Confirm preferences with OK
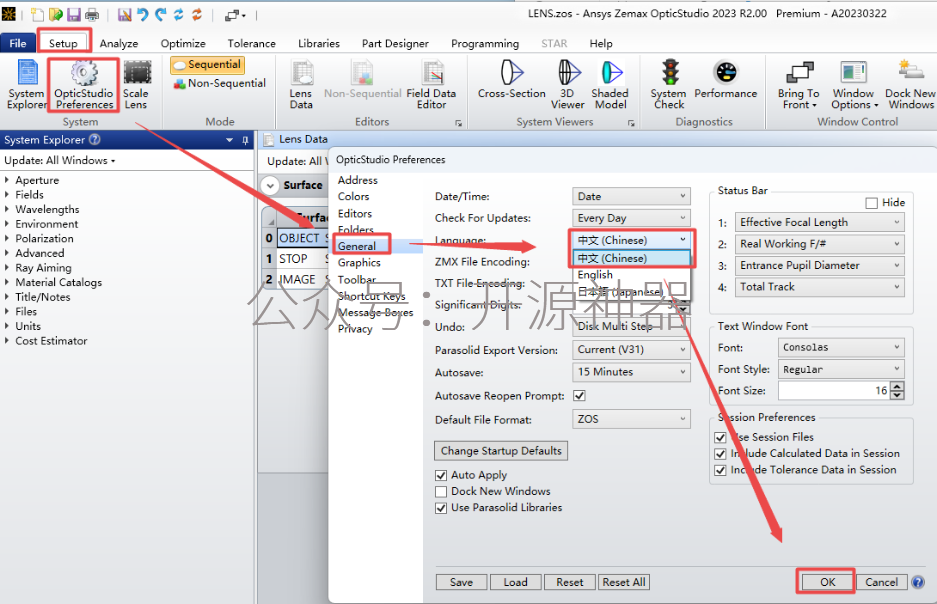 (x=827, y=582)
